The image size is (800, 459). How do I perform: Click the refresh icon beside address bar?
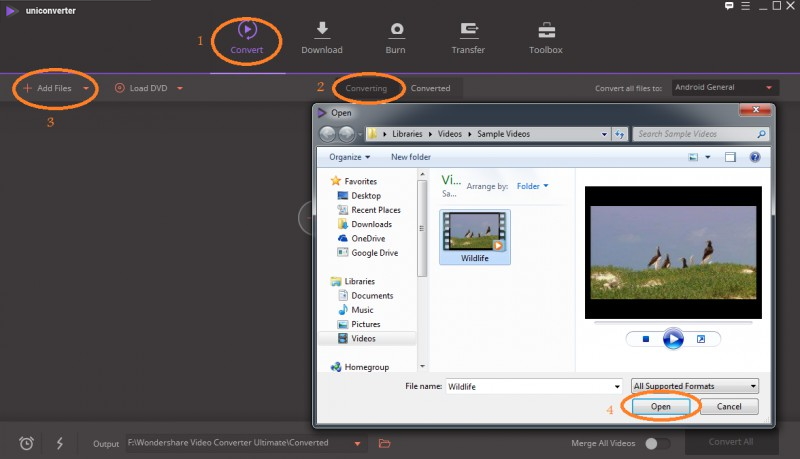tap(619, 134)
